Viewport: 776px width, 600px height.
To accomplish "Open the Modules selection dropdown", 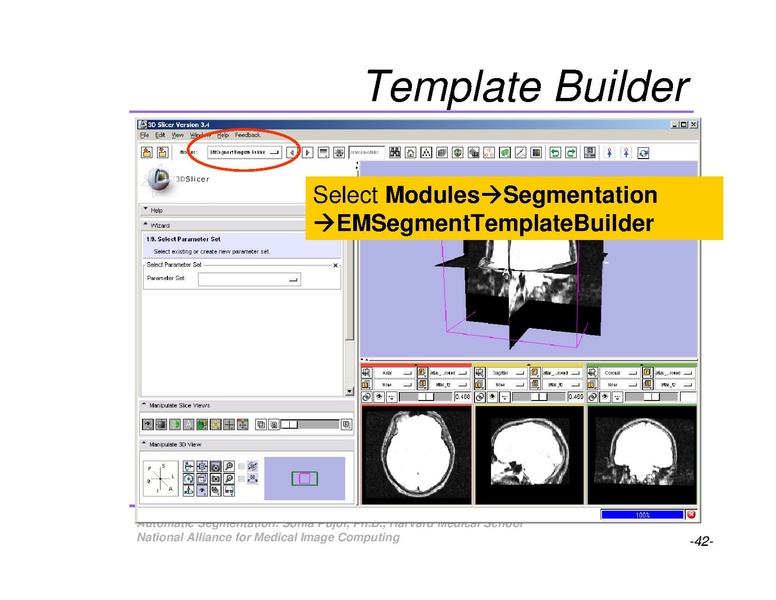I will (x=244, y=152).
